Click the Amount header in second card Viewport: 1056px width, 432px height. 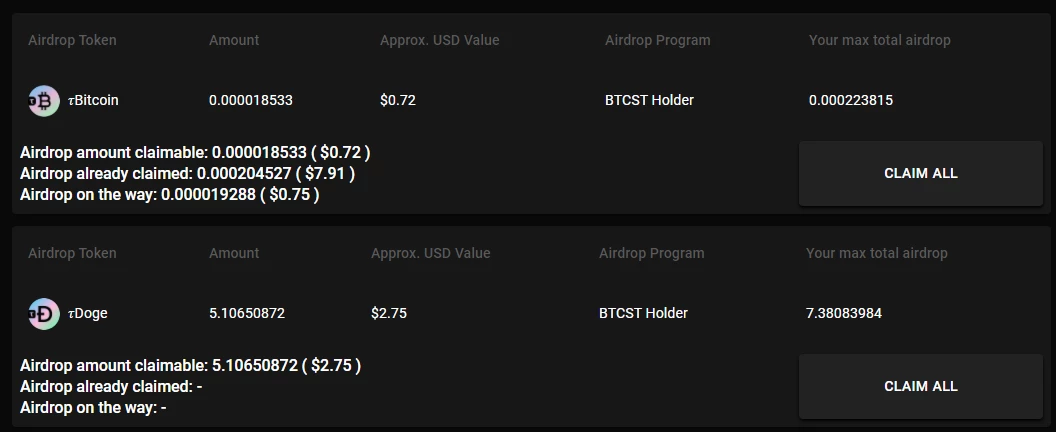coord(234,253)
